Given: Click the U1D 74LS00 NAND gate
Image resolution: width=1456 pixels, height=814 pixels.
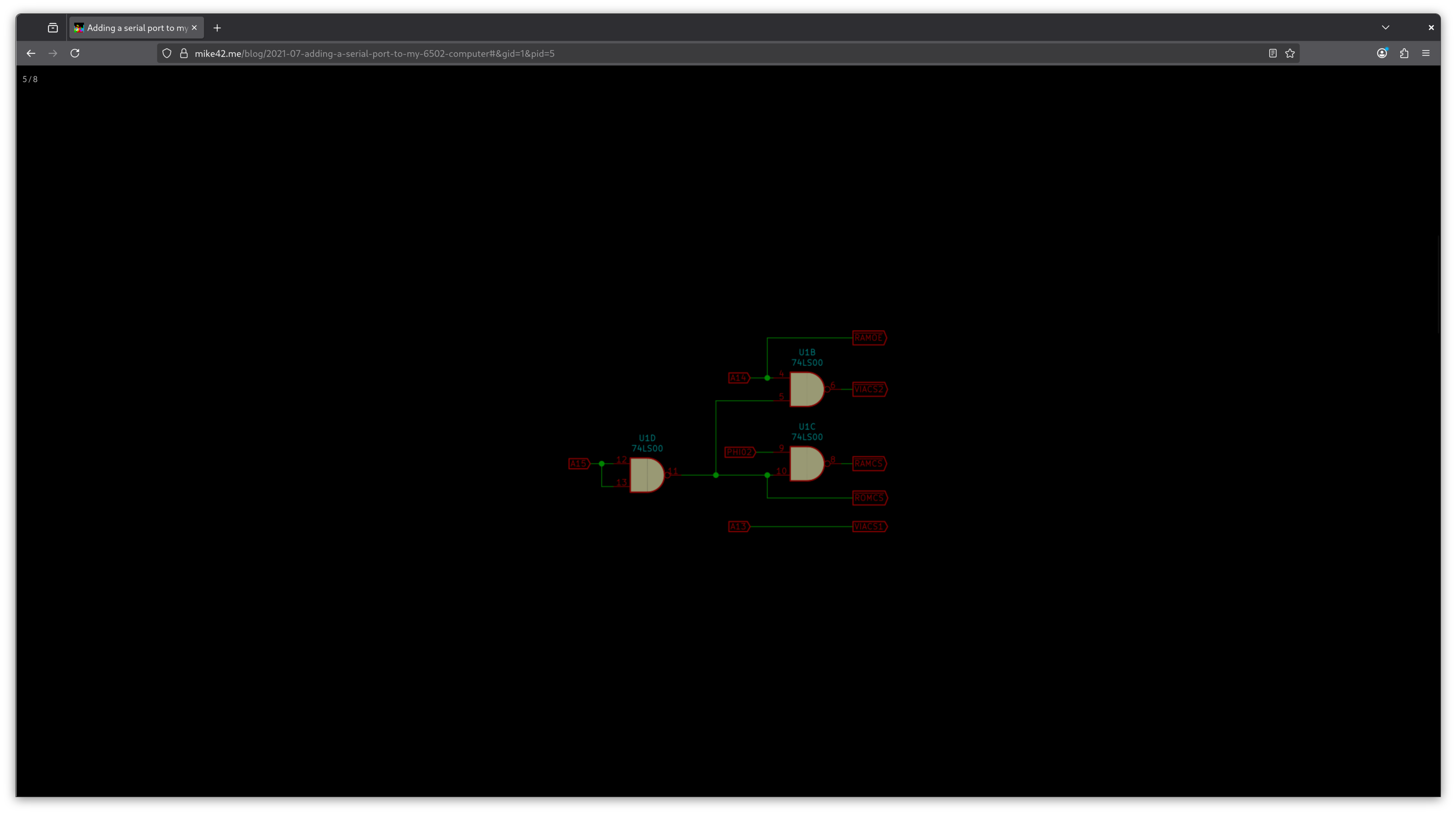Looking at the screenshot, I should [647, 475].
